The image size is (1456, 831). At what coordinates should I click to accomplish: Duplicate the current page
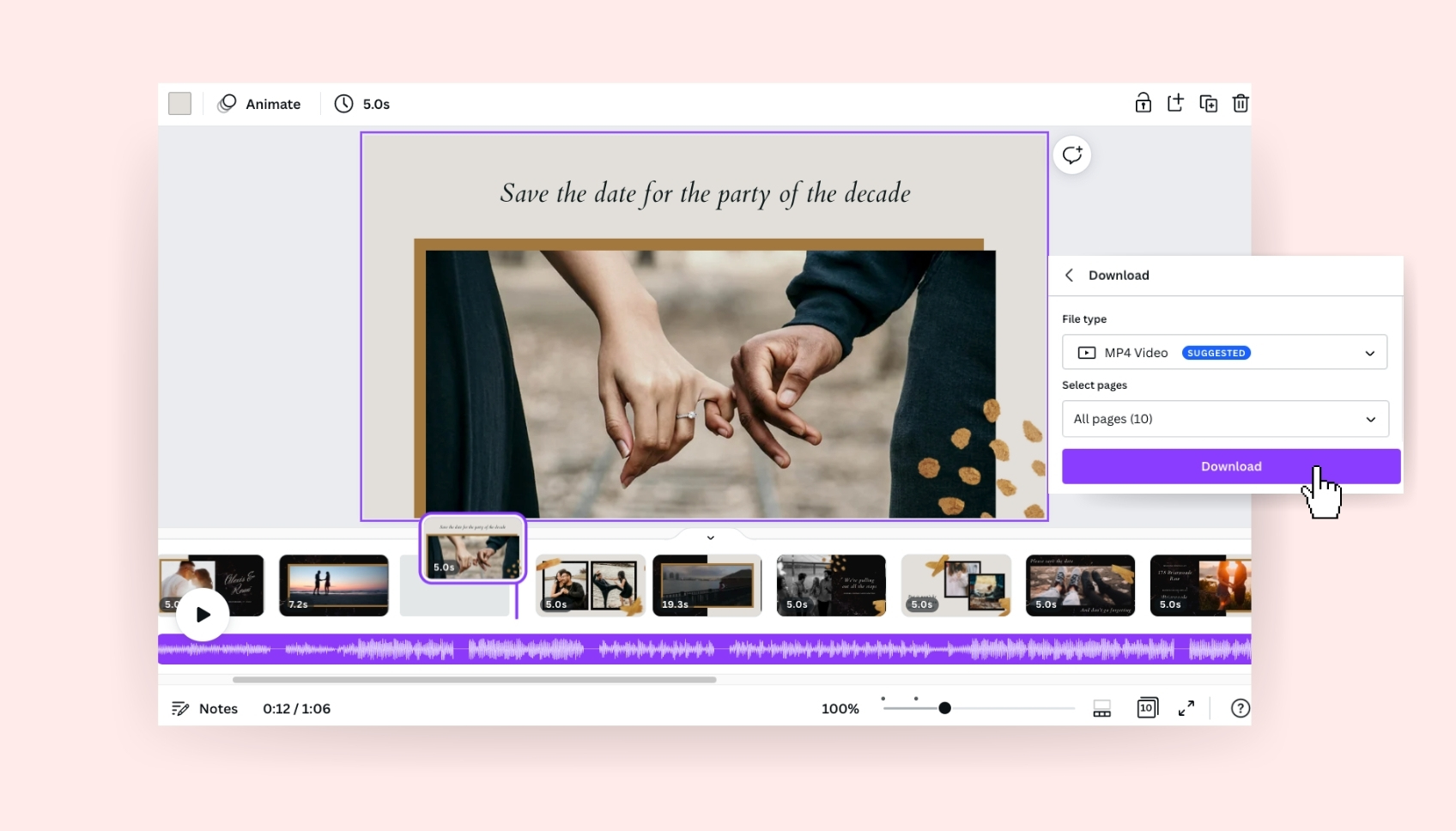pyautogui.click(x=1208, y=103)
